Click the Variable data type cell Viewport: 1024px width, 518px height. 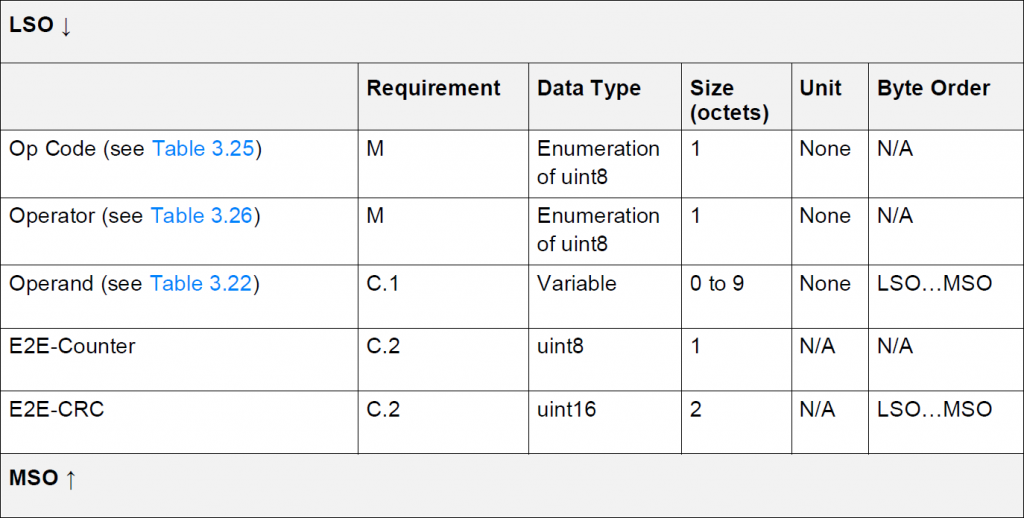point(577,284)
